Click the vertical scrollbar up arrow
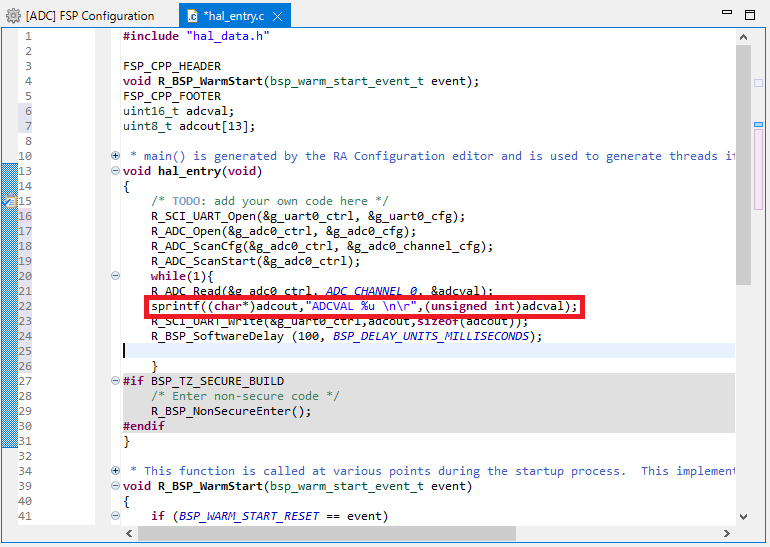 (x=743, y=37)
